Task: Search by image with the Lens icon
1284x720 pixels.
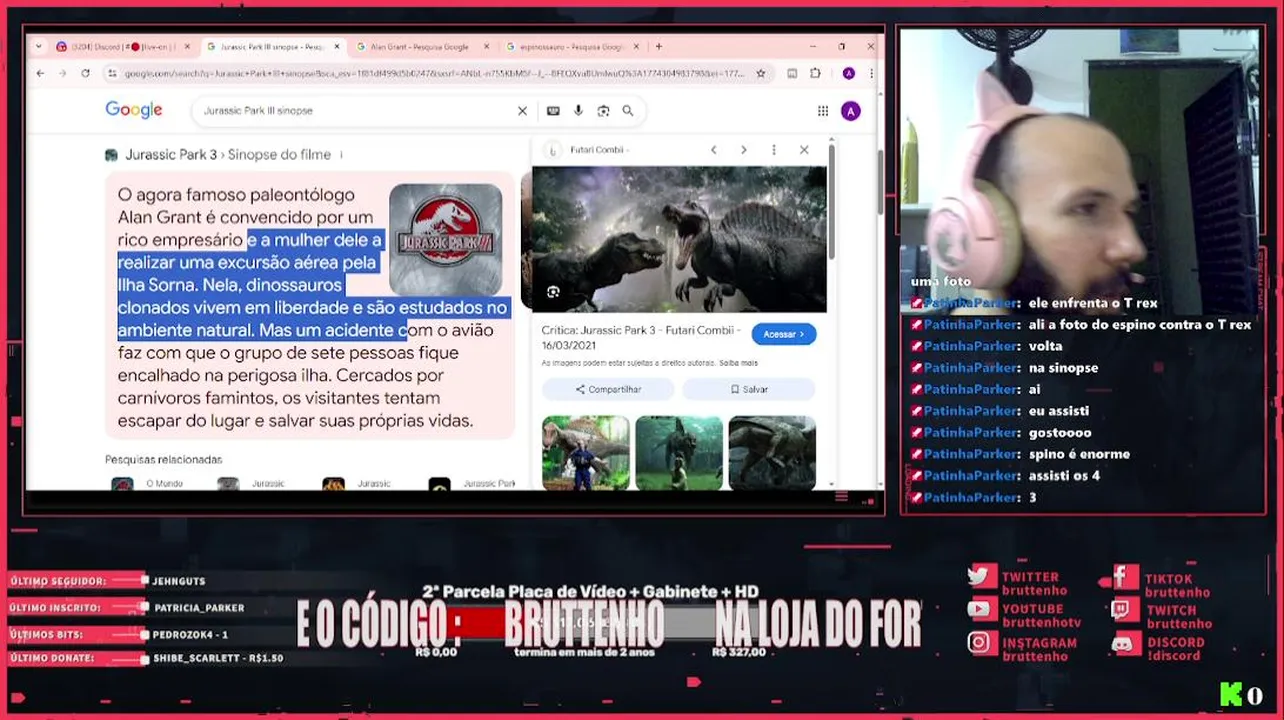Action: [603, 111]
